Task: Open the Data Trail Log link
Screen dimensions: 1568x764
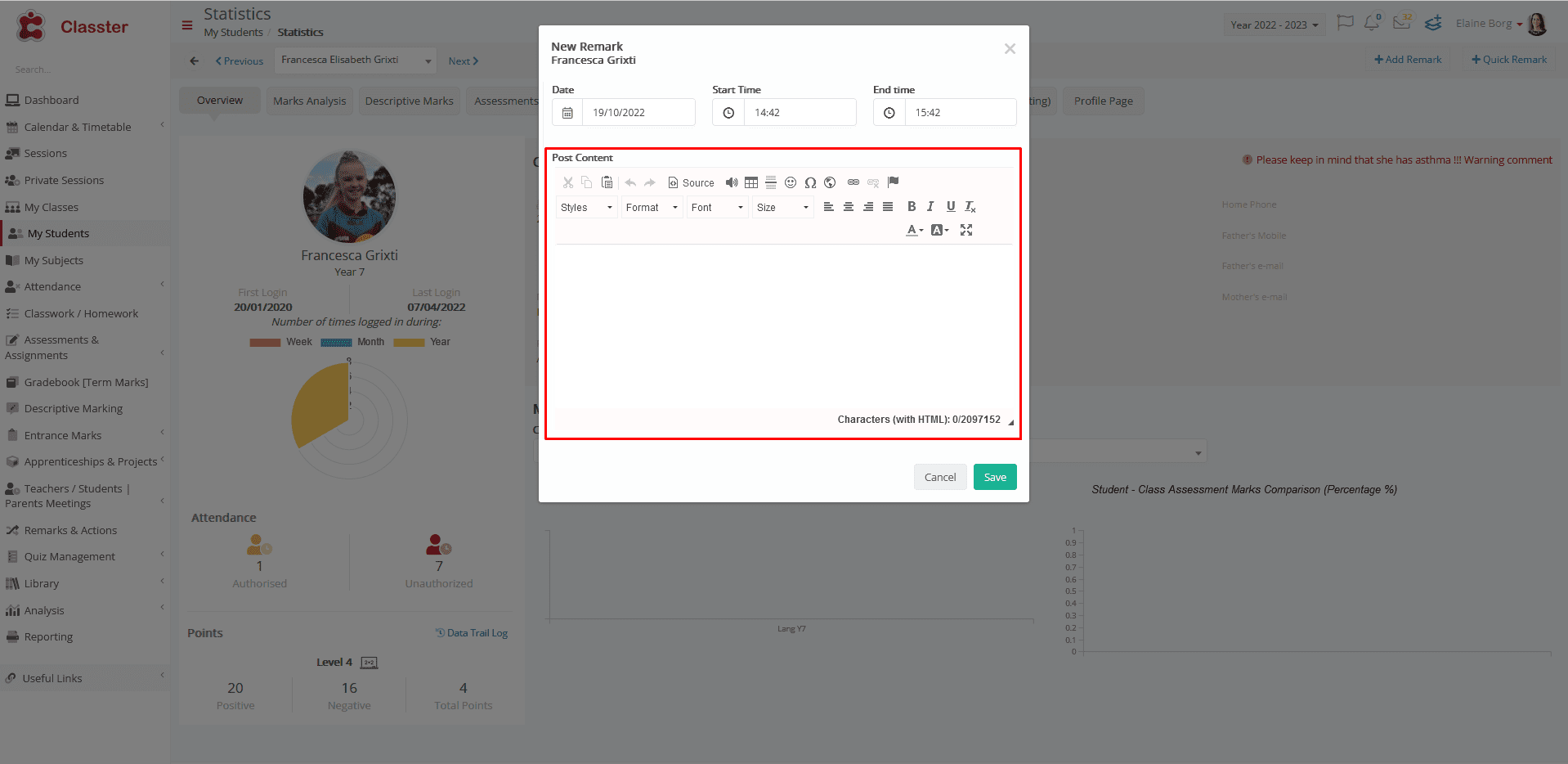Action: point(472,633)
